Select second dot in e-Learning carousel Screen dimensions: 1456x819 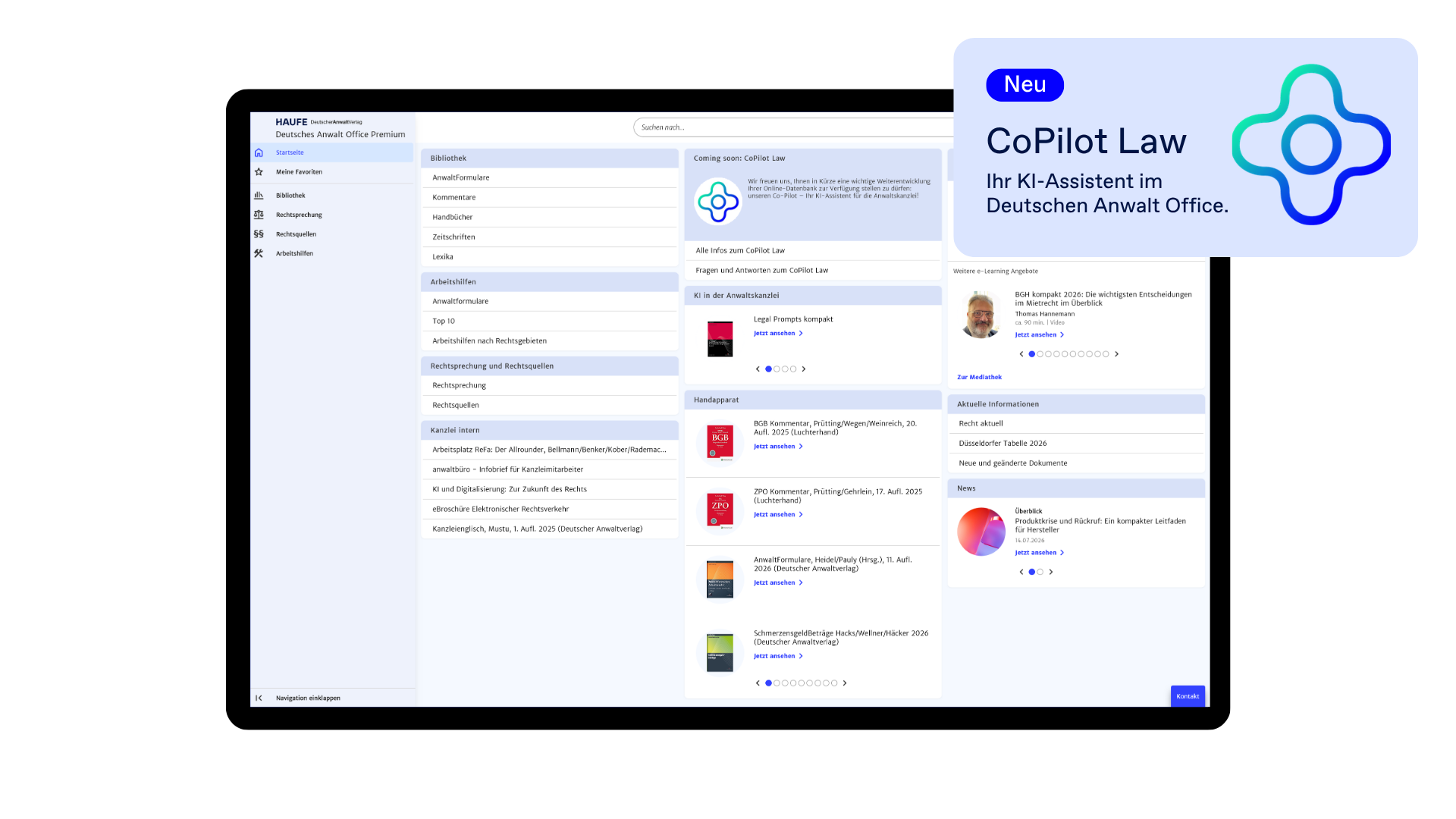(x=1040, y=354)
